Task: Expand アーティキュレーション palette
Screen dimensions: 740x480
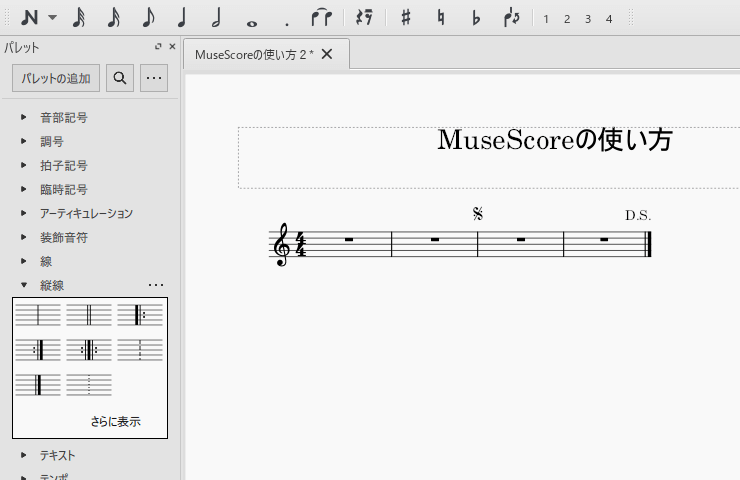Action: pos(24,213)
